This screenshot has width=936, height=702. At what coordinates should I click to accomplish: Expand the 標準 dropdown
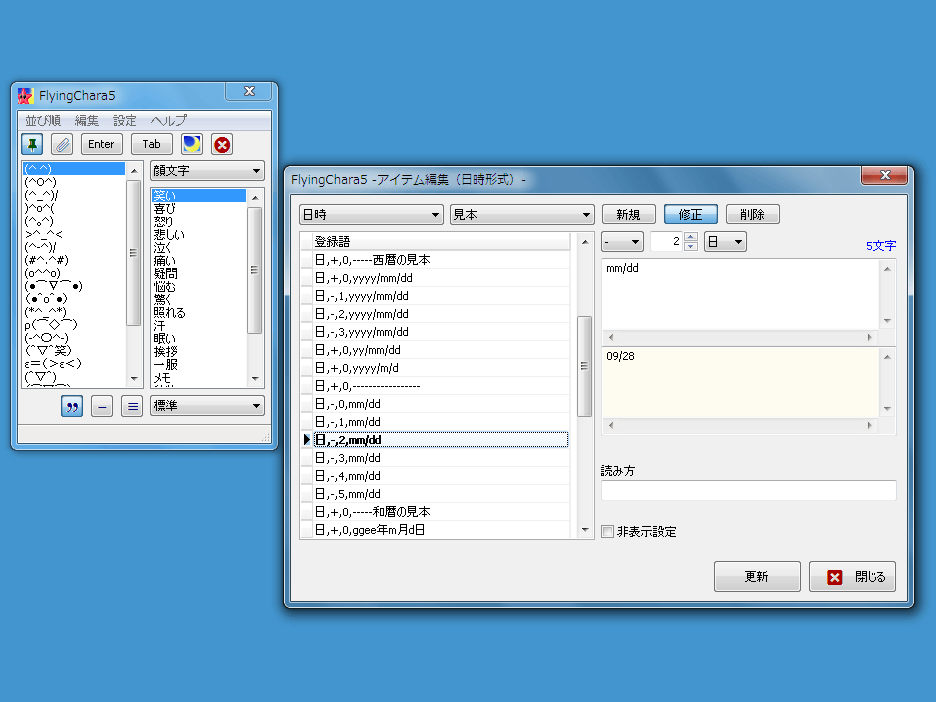click(207, 406)
